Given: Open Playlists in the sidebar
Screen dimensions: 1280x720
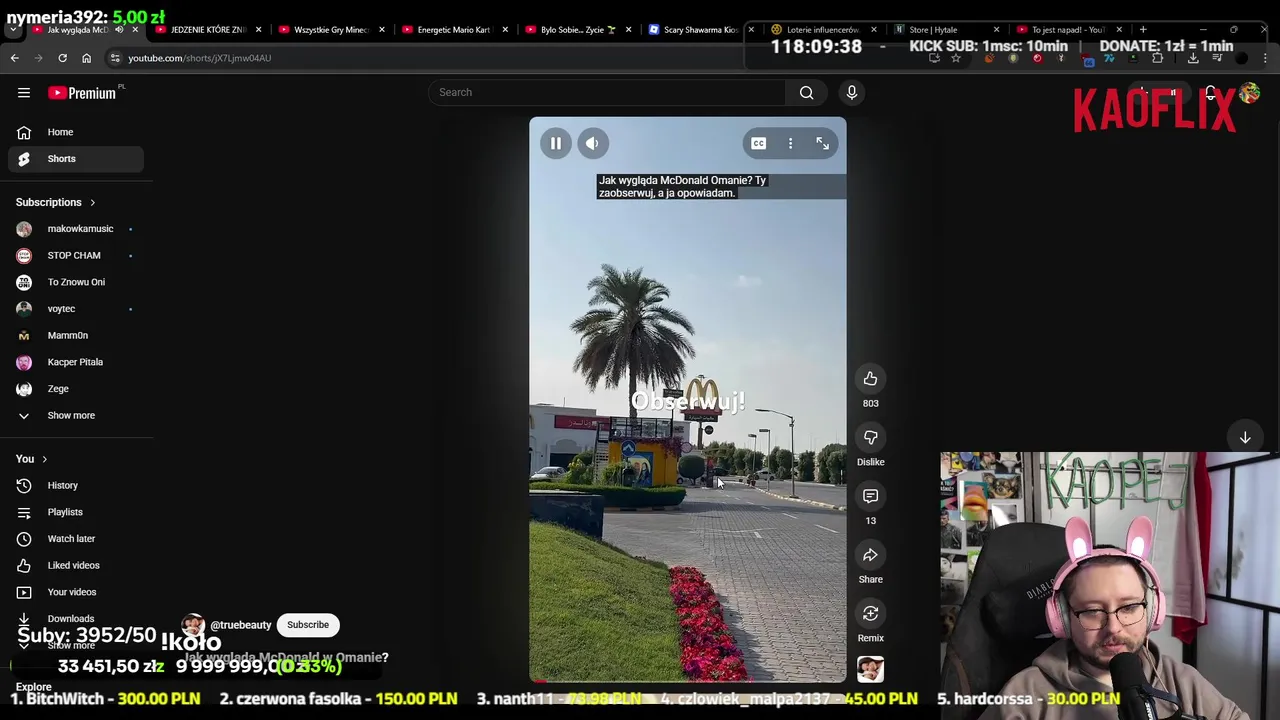Looking at the screenshot, I should (76, 512).
